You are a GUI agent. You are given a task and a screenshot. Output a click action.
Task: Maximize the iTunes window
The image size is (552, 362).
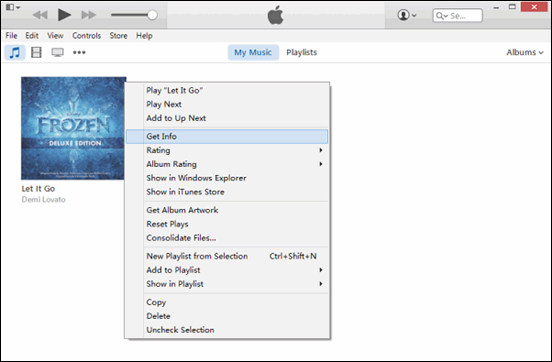tap(512, 7)
